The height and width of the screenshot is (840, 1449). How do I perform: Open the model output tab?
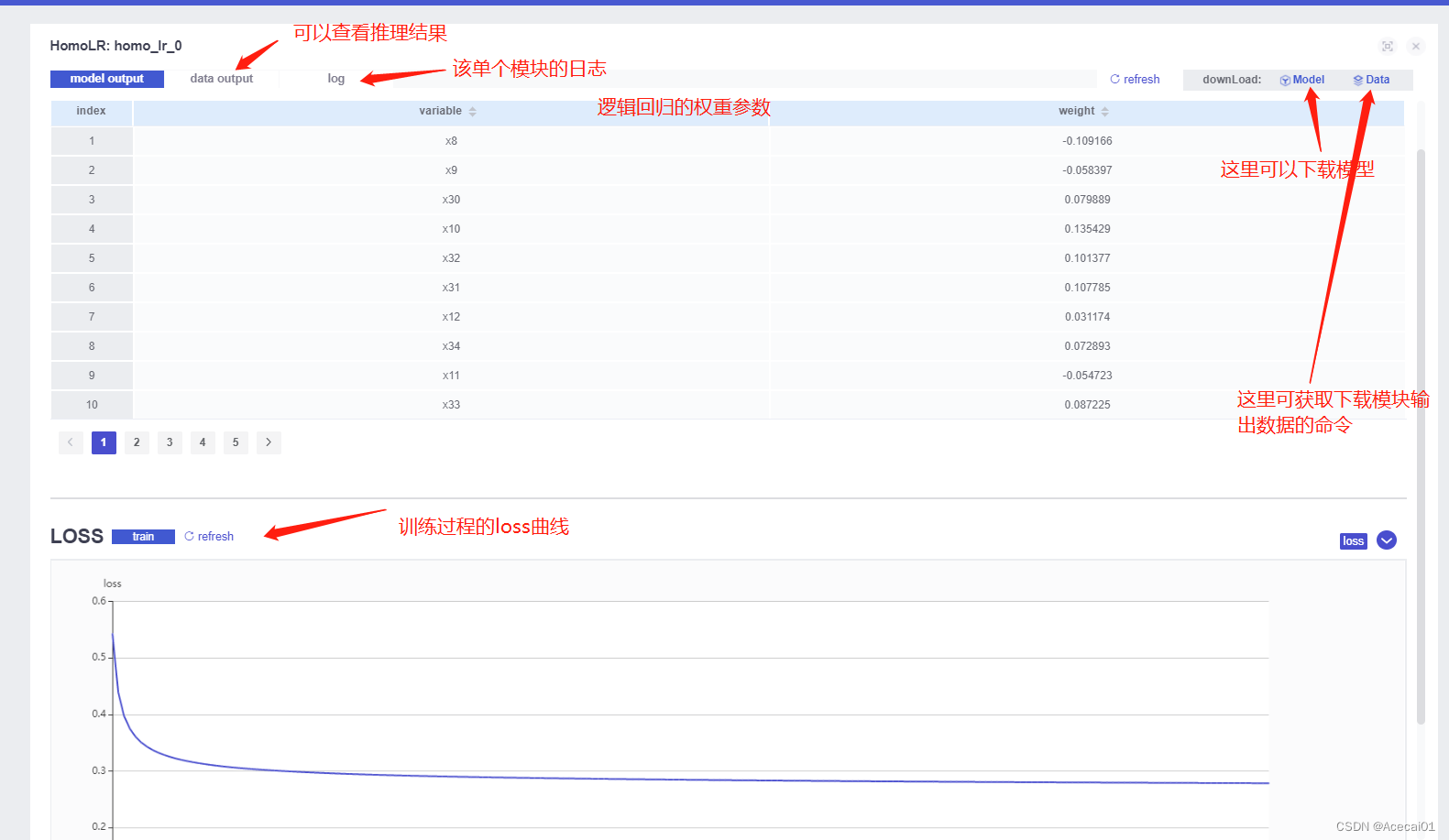pos(107,79)
